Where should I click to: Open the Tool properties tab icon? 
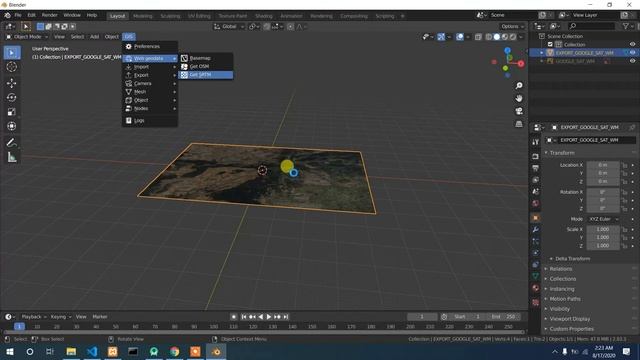point(536,142)
